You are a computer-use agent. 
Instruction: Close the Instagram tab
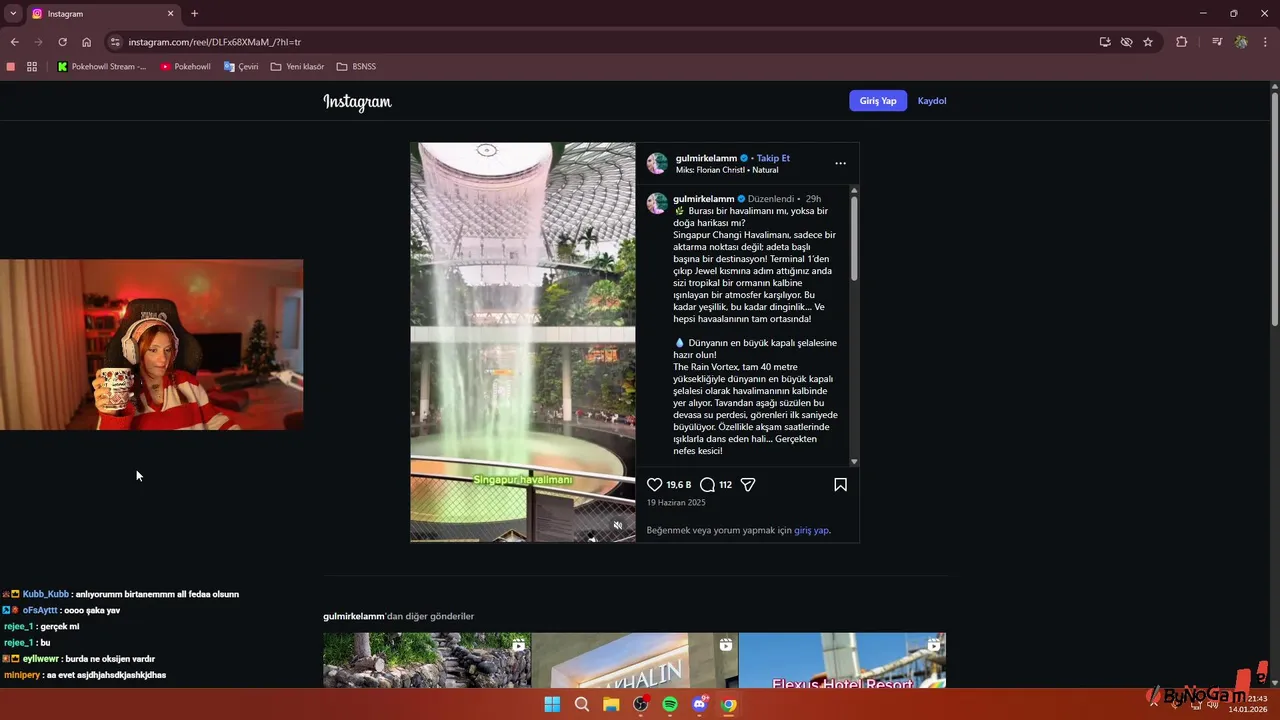point(170,14)
